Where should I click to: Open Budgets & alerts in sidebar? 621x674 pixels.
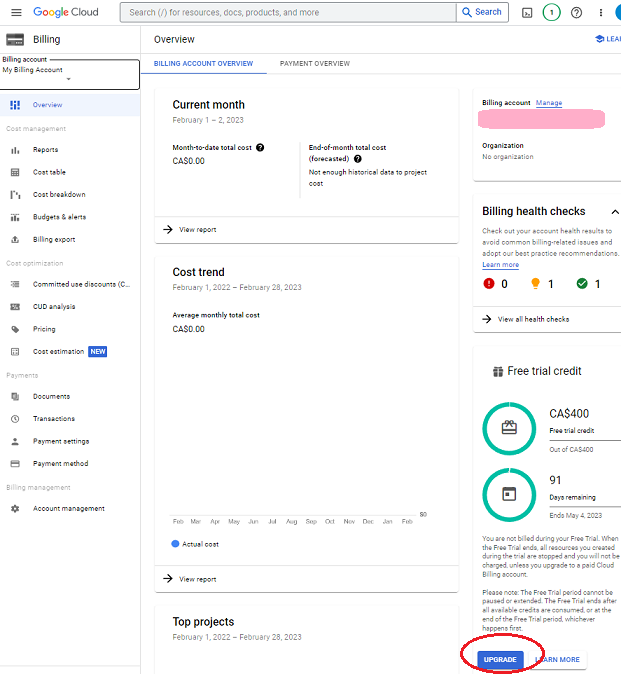coord(59,217)
